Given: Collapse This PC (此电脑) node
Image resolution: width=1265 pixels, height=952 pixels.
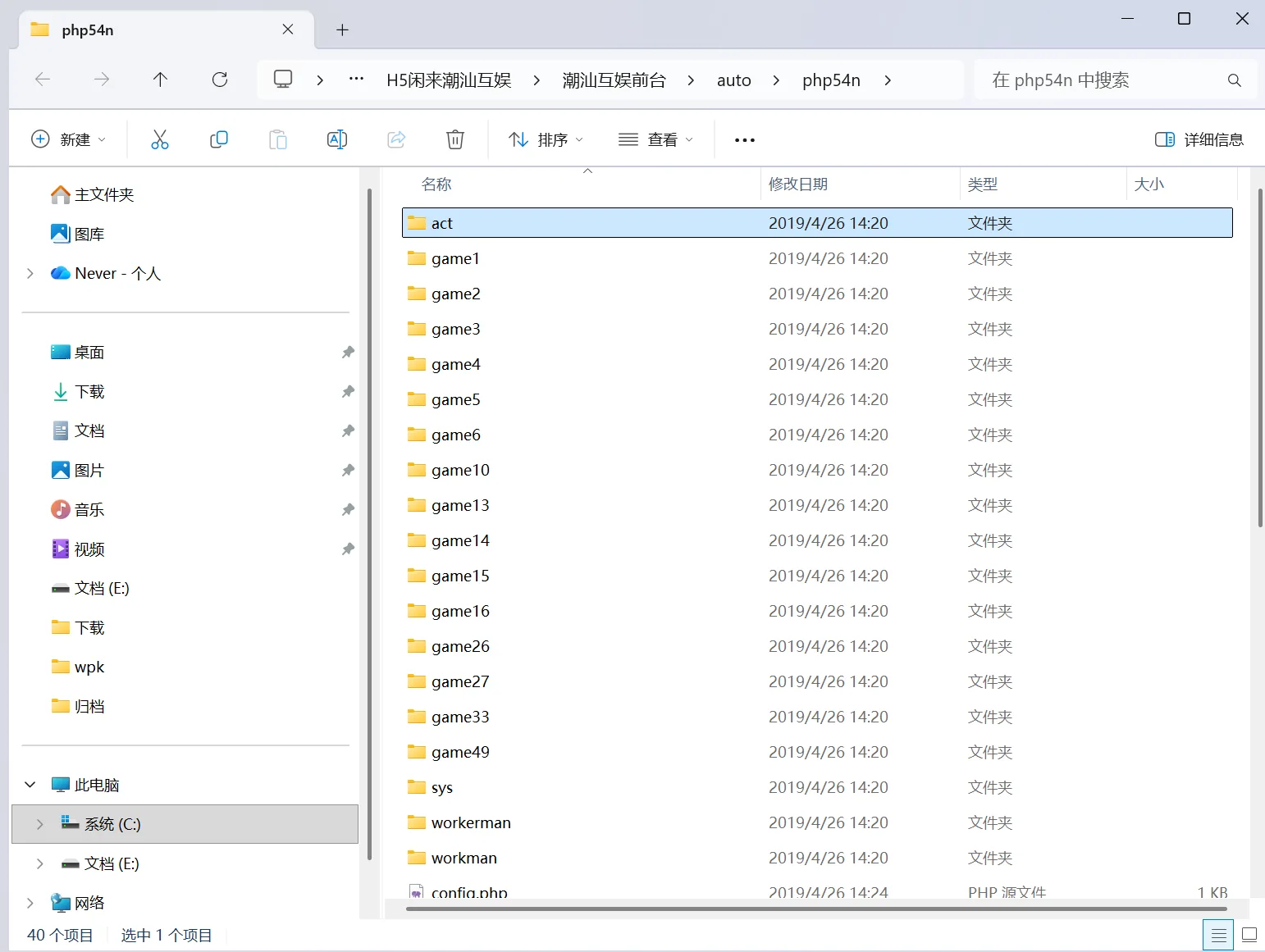Looking at the screenshot, I should click(30, 785).
